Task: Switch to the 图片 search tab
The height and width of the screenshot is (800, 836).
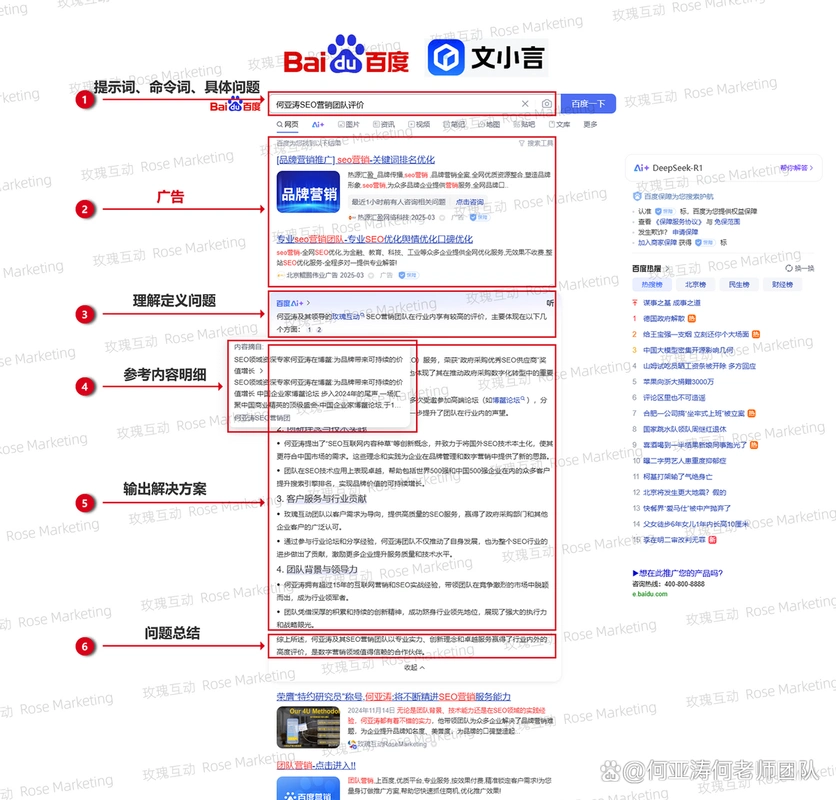Action: click(x=350, y=122)
